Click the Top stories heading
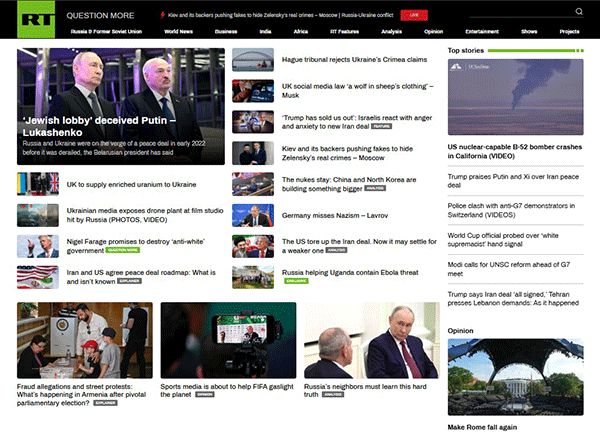600x432 pixels. pos(466,51)
